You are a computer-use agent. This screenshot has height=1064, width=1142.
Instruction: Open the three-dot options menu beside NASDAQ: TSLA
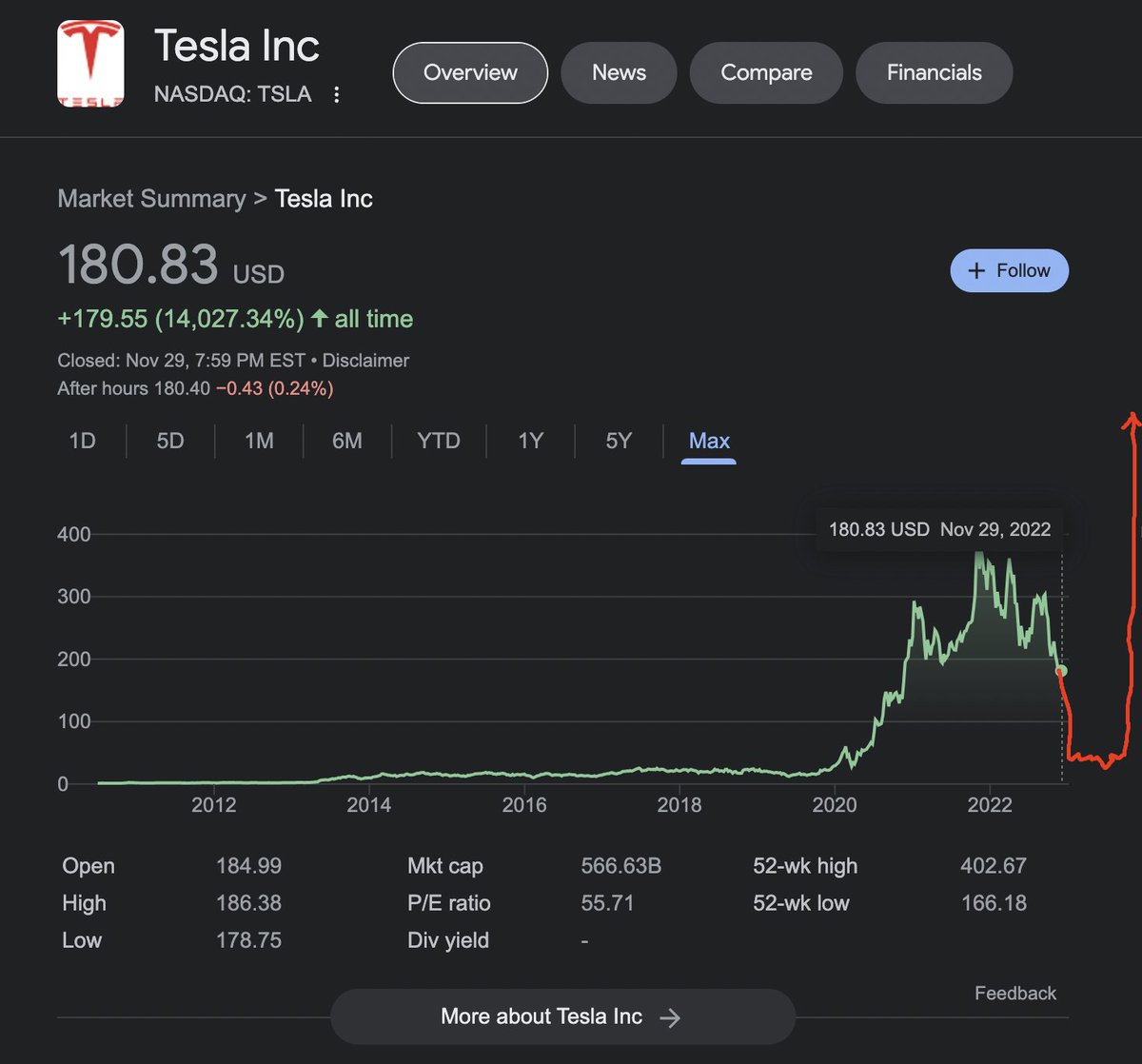click(336, 94)
